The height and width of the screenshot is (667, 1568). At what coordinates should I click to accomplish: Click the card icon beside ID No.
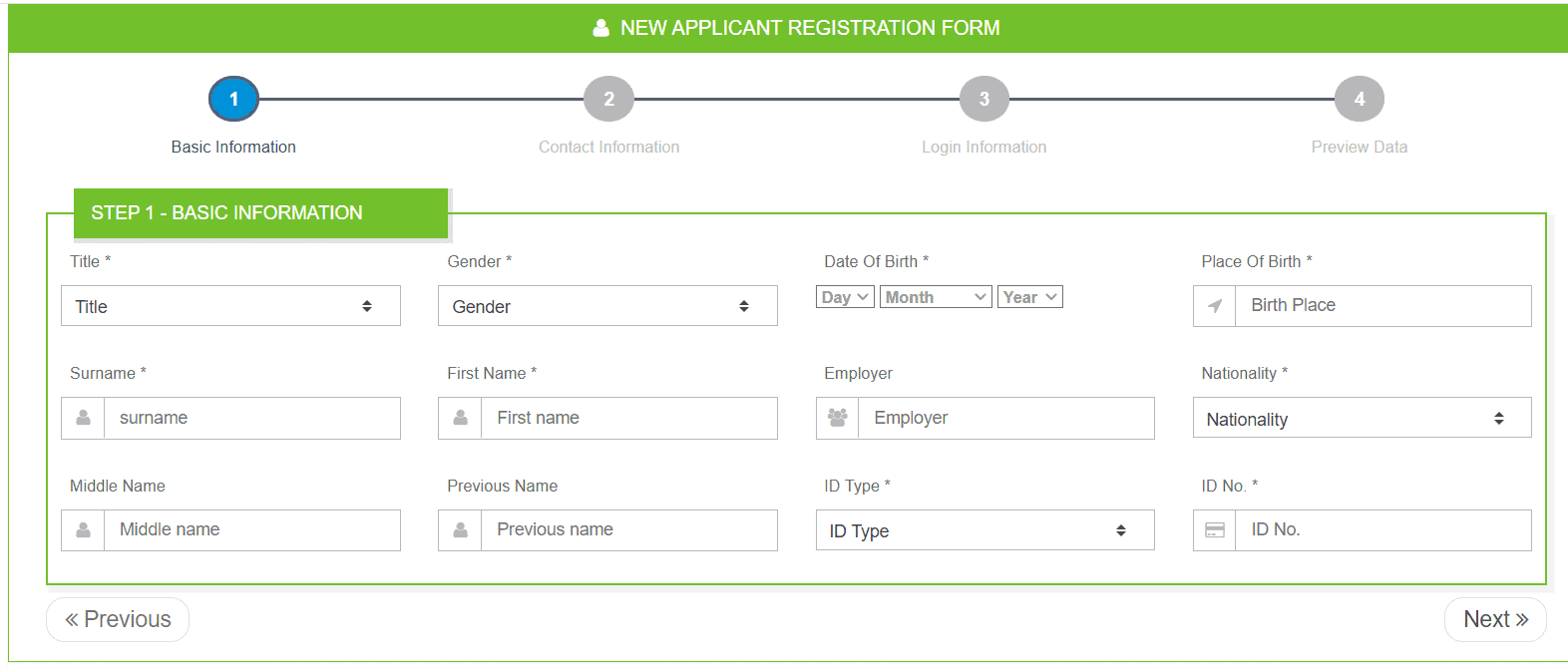click(x=1214, y=530)
